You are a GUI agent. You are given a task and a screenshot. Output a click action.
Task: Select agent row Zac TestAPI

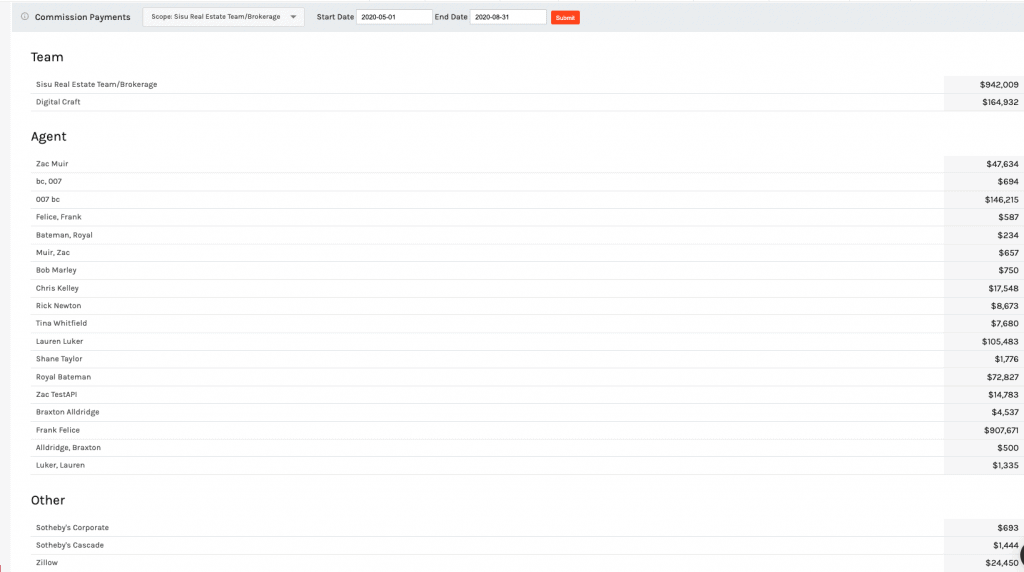click(x=527, y=394)
